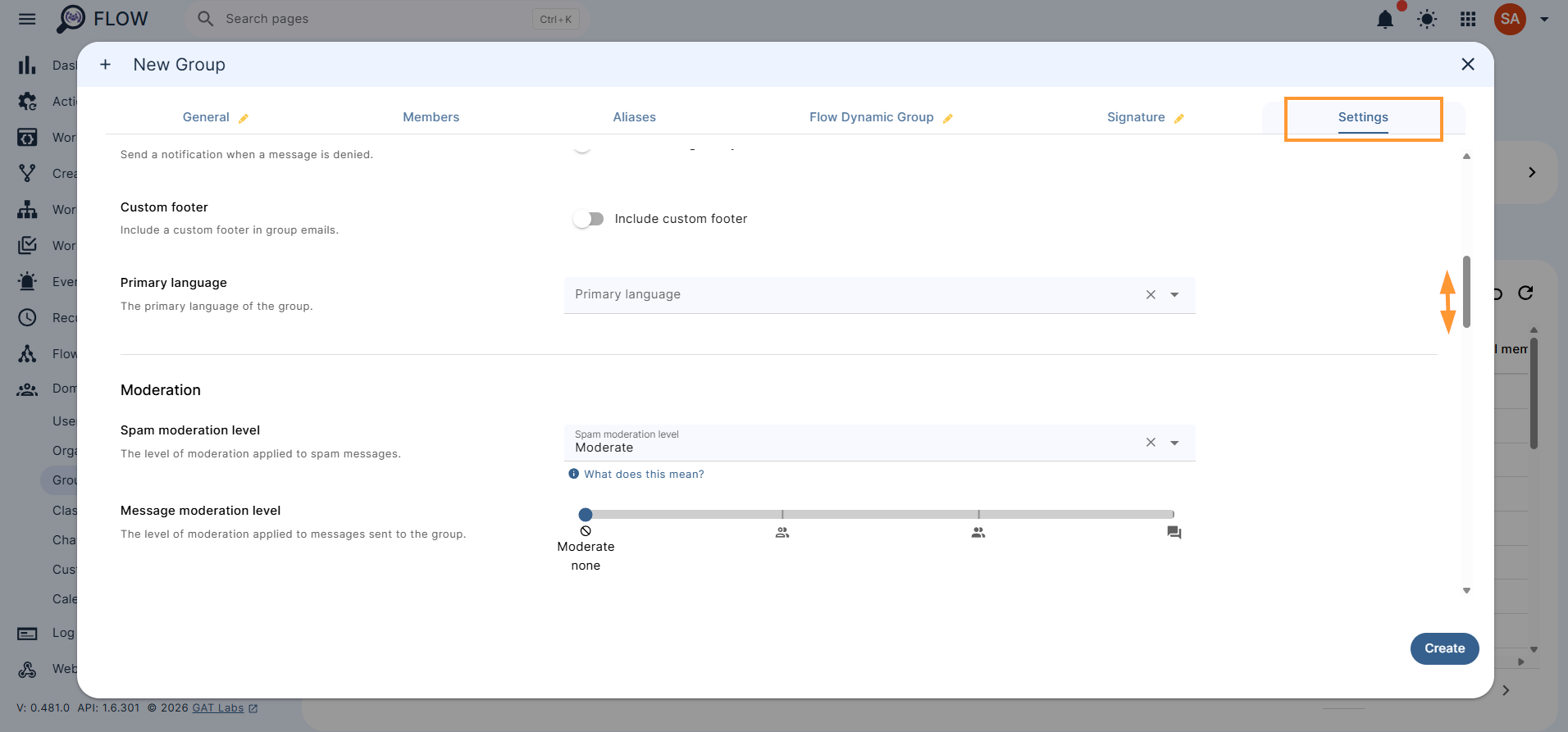
Task: Click the Search pages box
Action: coord(387,19)
